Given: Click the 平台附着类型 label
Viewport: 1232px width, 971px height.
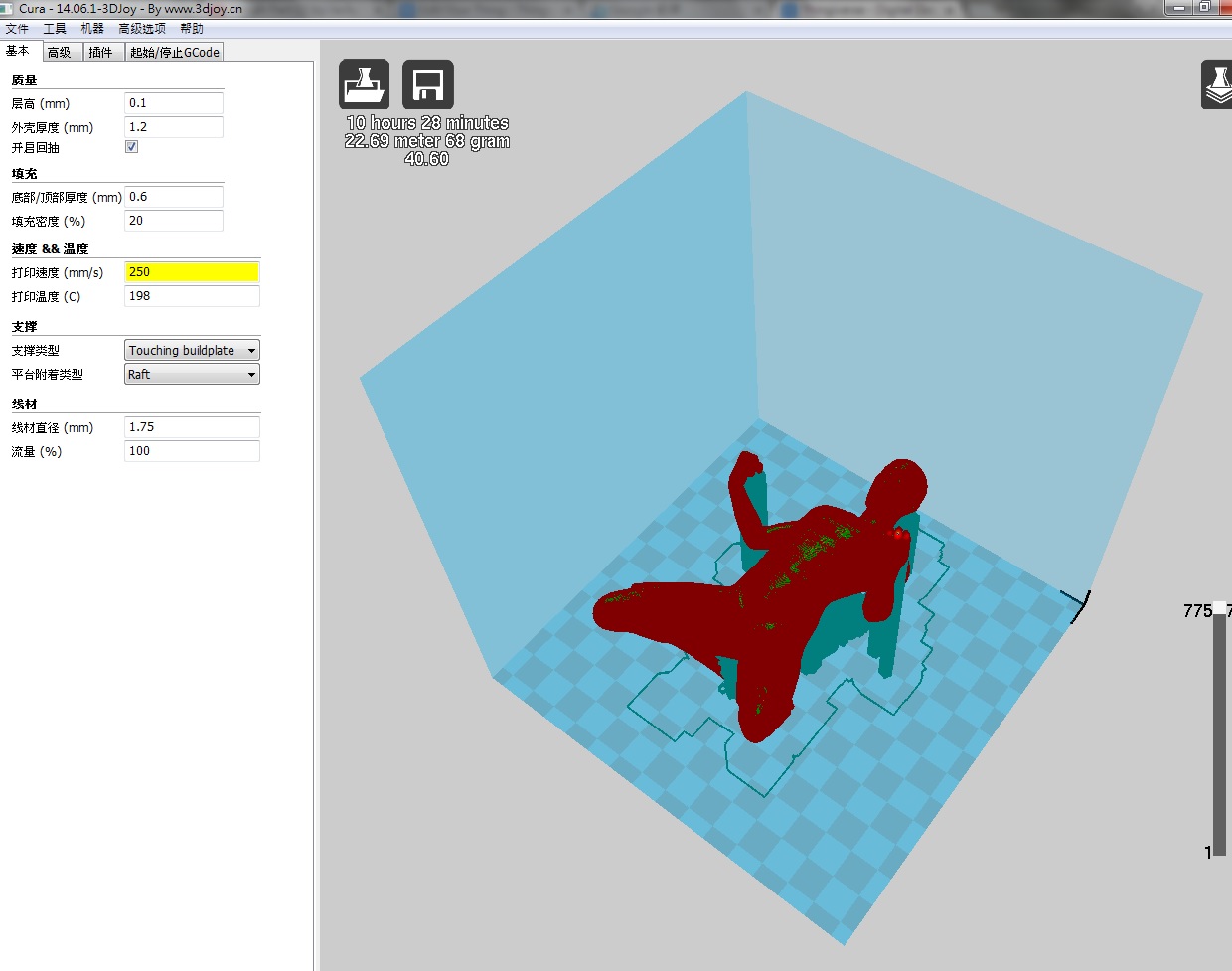Looking at the screenshot, I should (47, 374).
